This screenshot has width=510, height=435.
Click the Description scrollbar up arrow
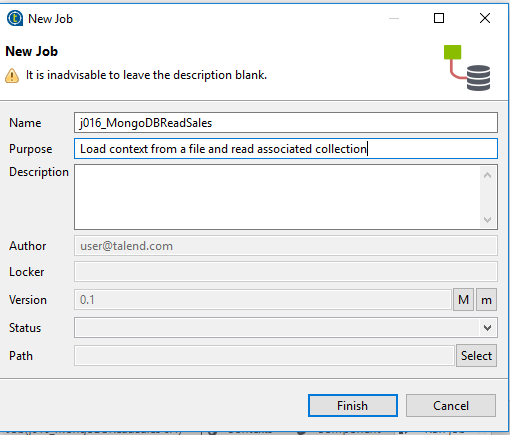pos(487,175)
